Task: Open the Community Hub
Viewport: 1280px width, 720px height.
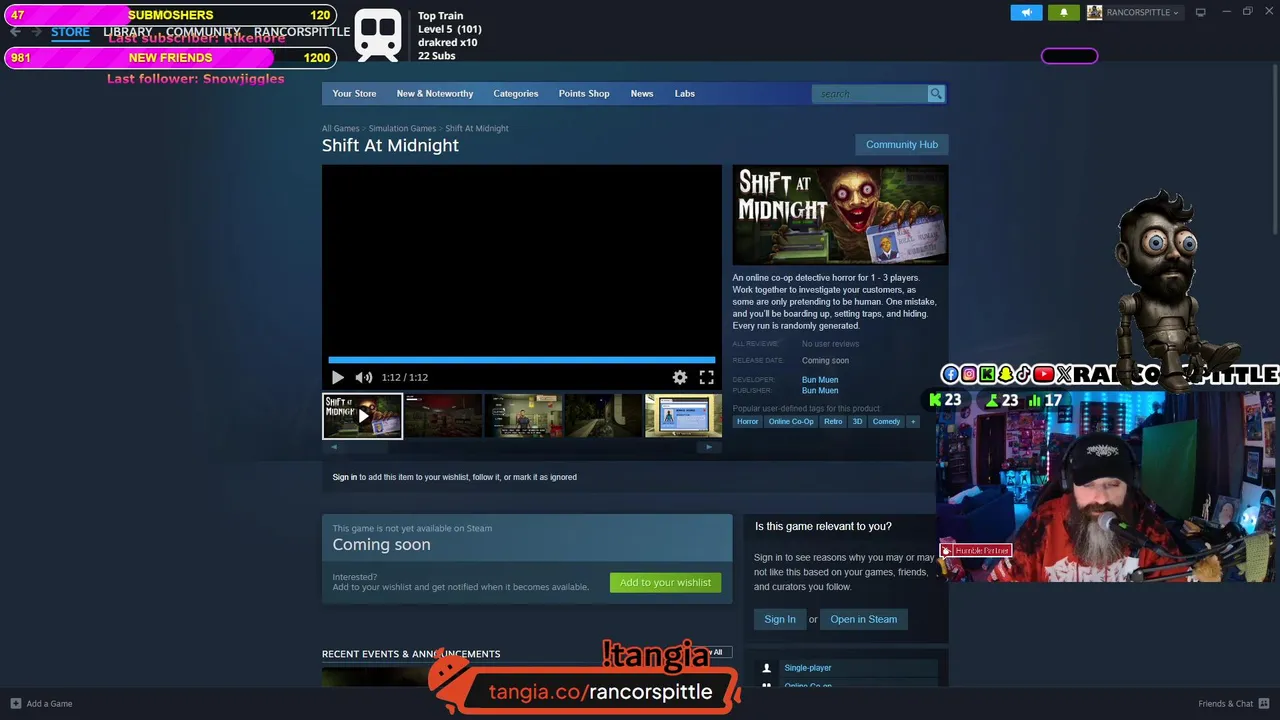Action: pyautogui.click(x=902, y=145)
